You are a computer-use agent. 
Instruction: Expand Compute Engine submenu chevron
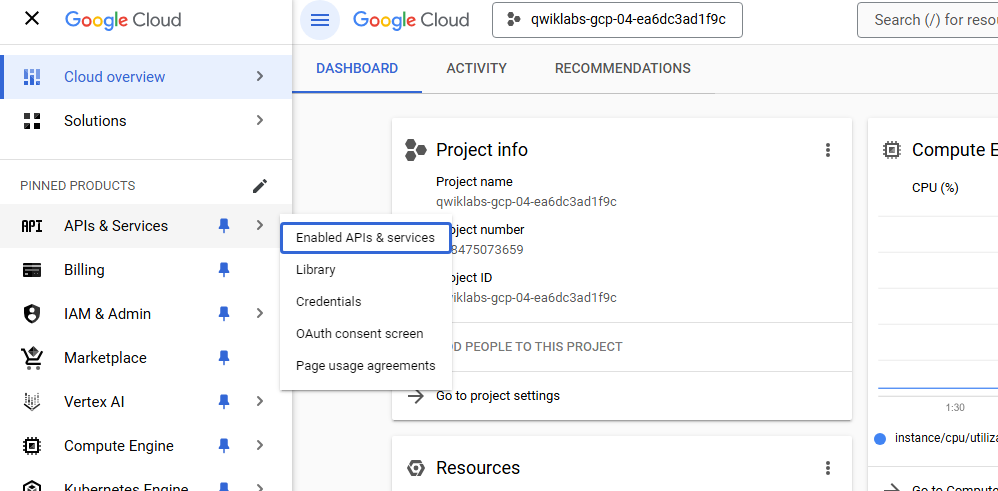[x=260, y=445]
